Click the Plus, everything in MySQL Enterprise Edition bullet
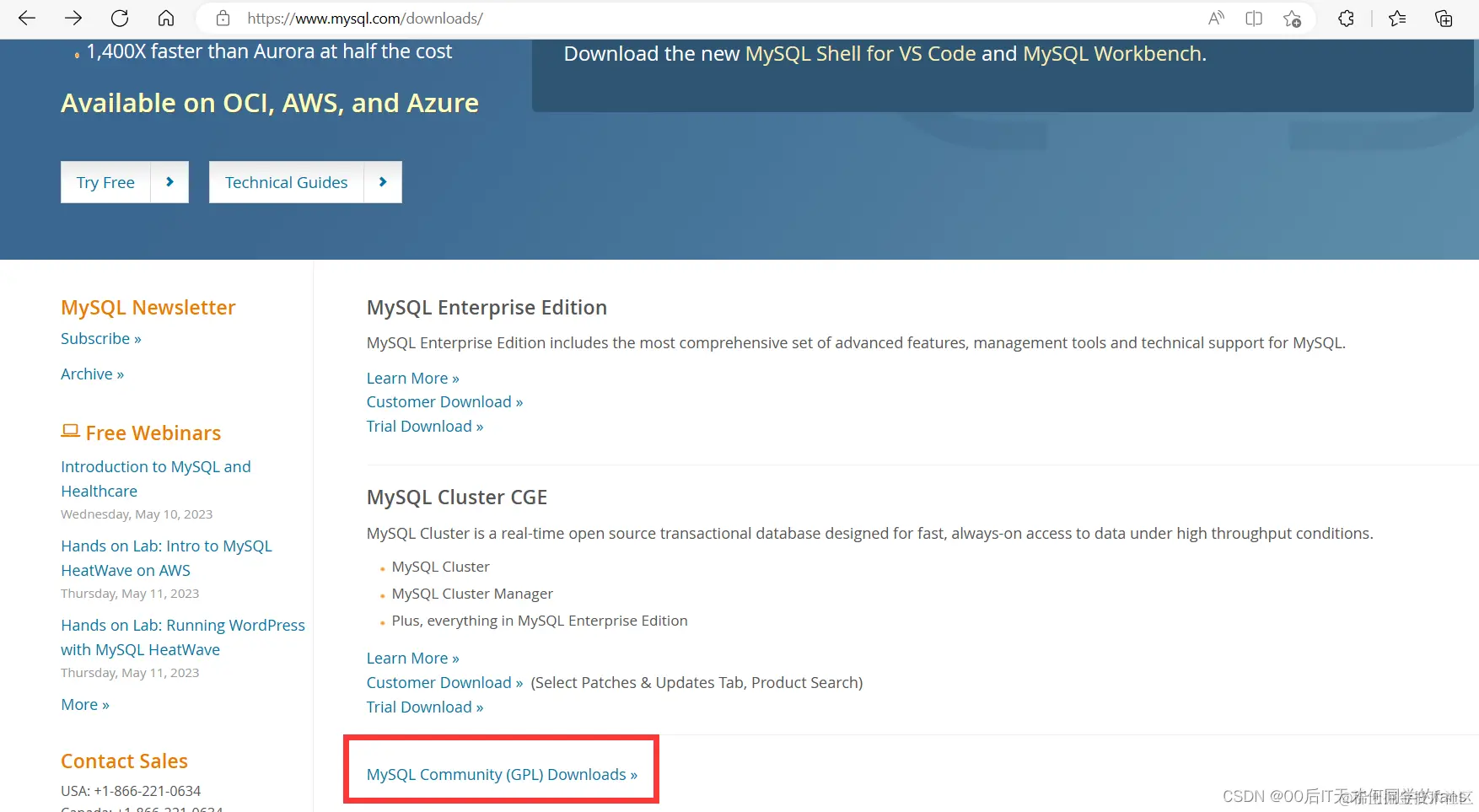The width and height of the screenshot is (1479, 812). [x=540, y=621]
